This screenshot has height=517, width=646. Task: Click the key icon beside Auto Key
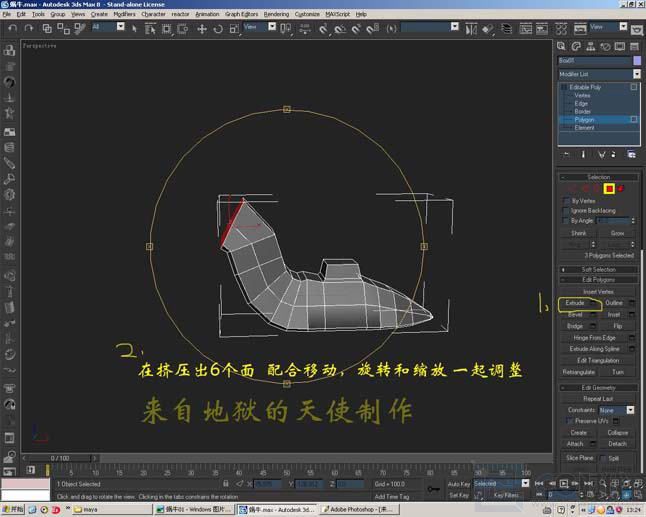coord(433,489)
